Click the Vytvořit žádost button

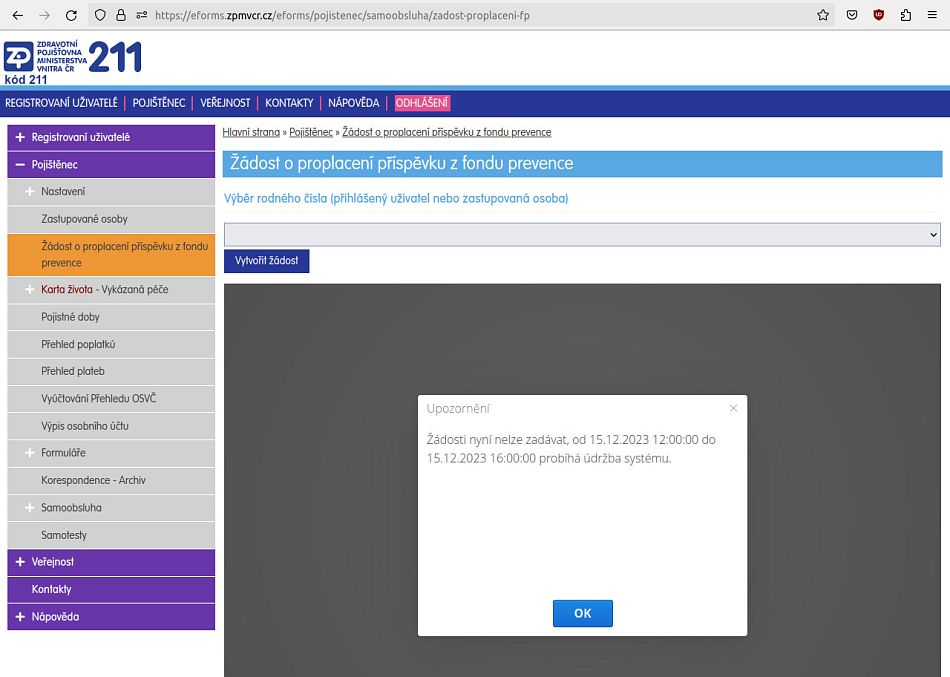click(266, 260)
